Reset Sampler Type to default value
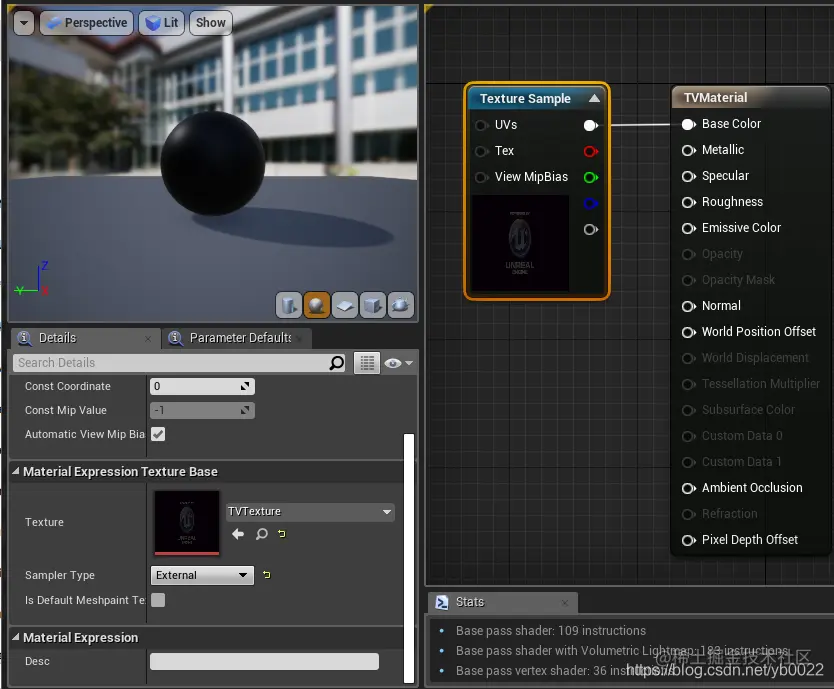The image size is (834, 689). point(267,575)
